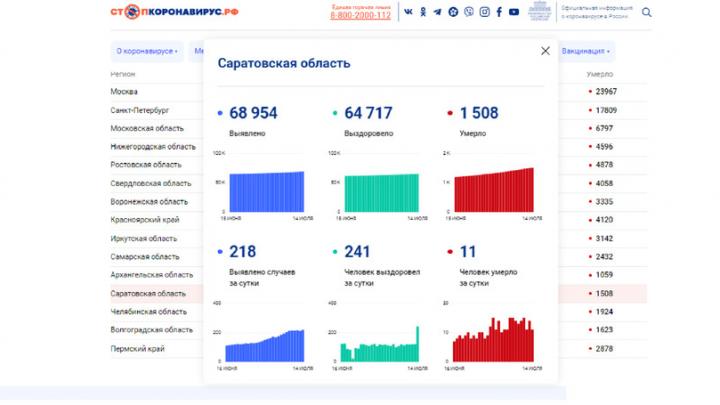This screenshot has height=405, width=720.
Task: Click the Odnoklassniki icon in header
Action: point(423,12)
